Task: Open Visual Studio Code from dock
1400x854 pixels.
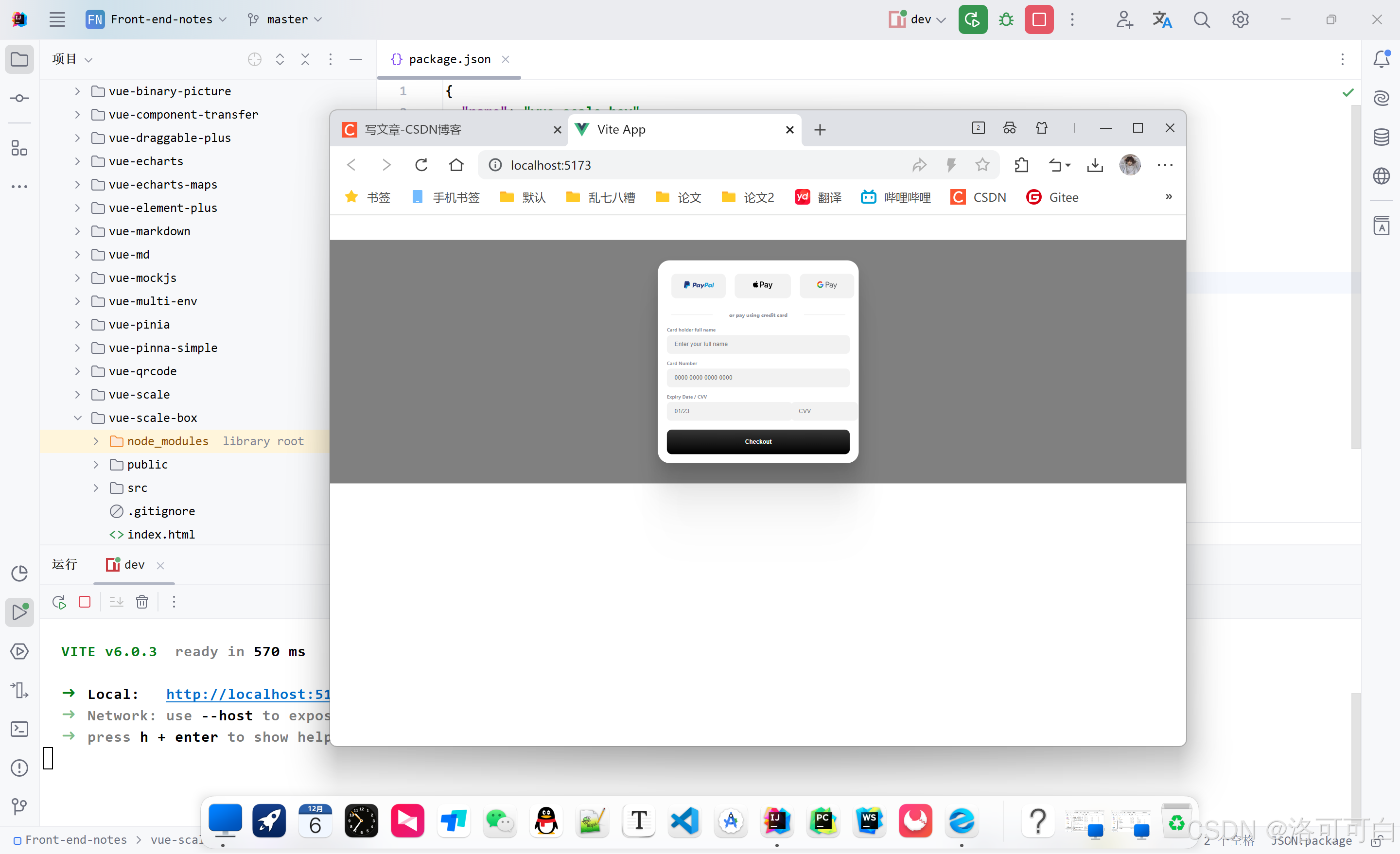Action: 684,821
